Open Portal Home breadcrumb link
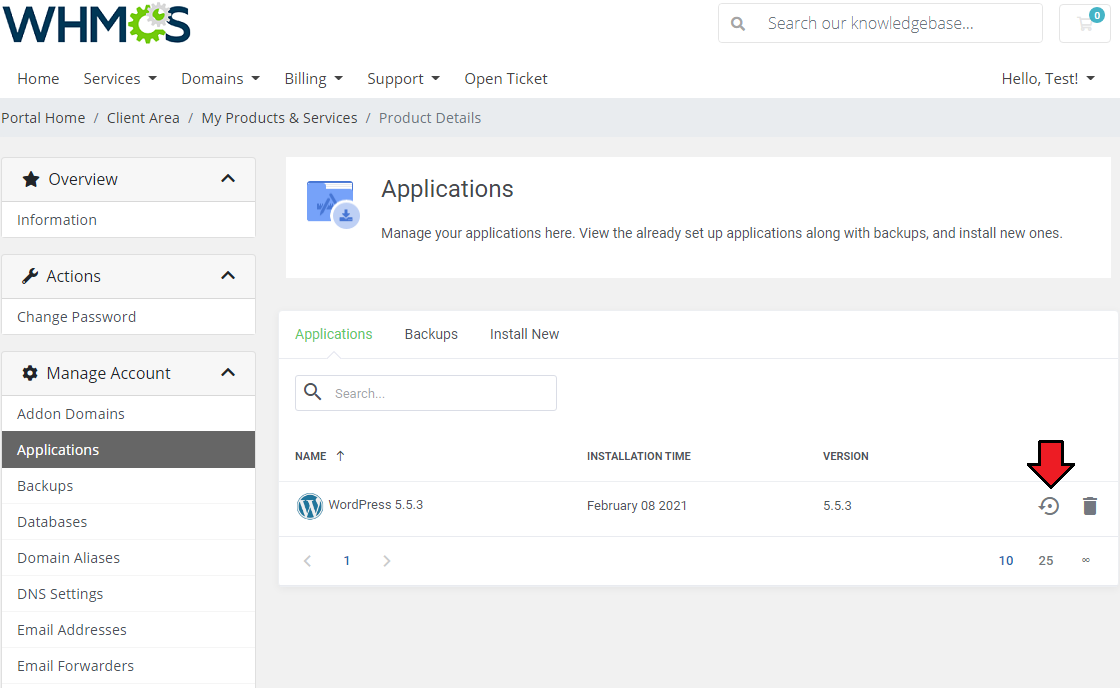Viewport: 1120px width, 688px height. click(x=43, y=118)
